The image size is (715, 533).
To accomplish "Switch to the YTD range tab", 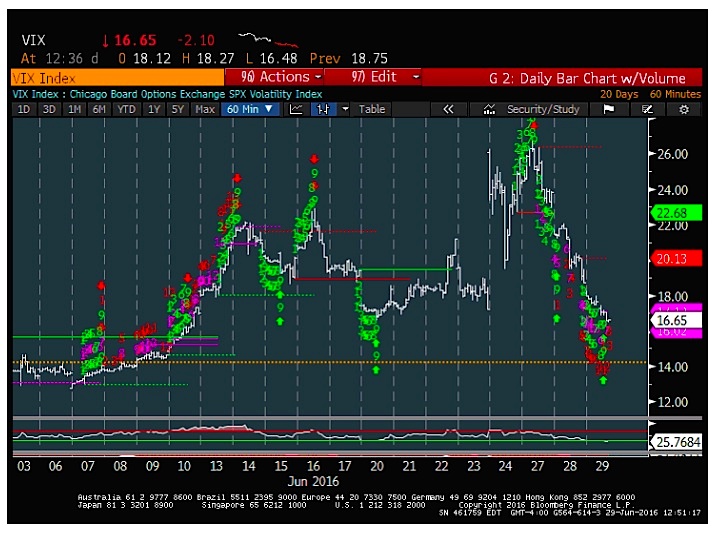I will 126,109.
